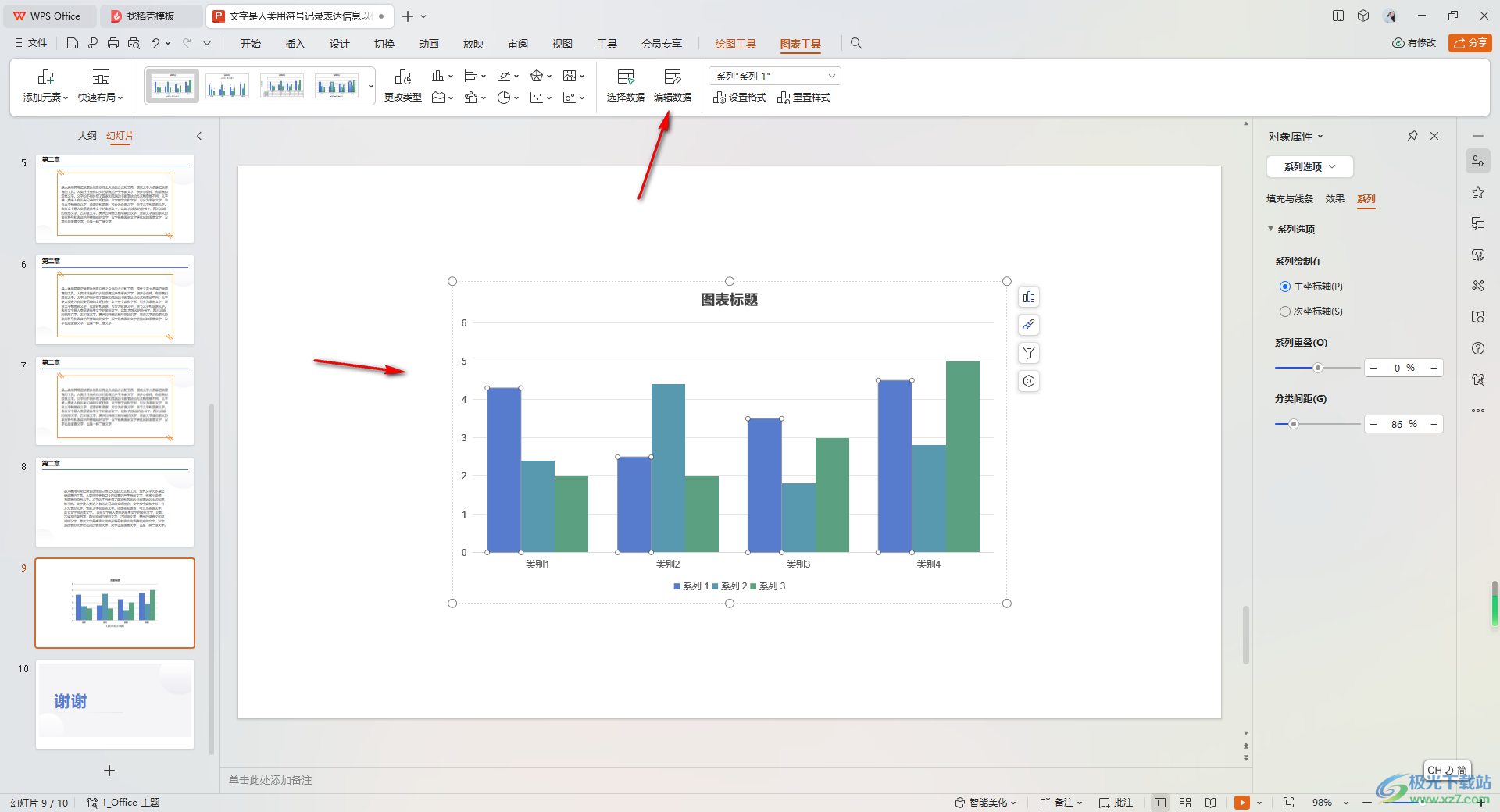1500x812 pixels.
Task: Click the more options dots in sidebar
Action: [x=1478, y=411]
